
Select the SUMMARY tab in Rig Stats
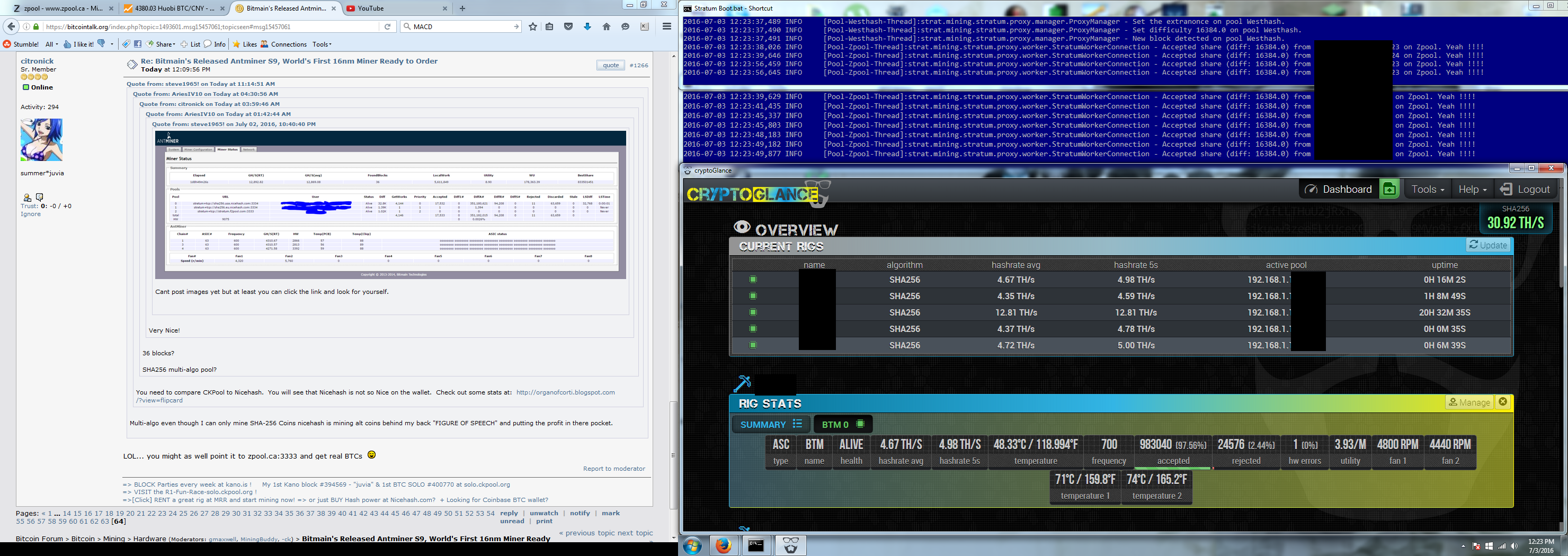click(771, 424)
